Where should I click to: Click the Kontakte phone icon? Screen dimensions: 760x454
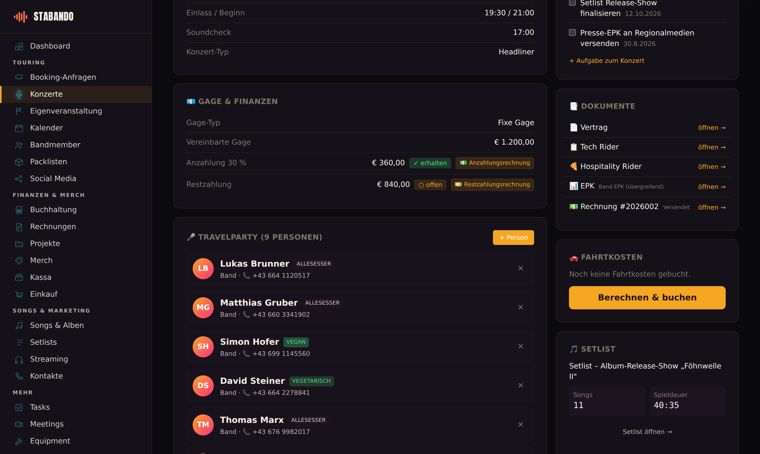coord(19,376)
